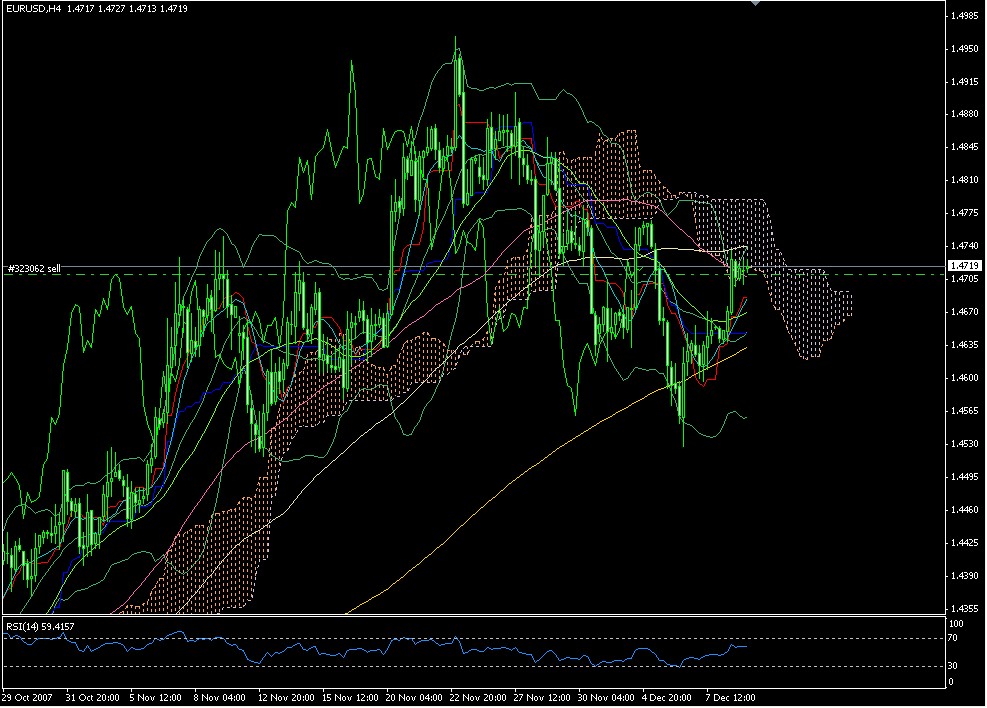Click the 1.4810 price axis label

point(965,180)
